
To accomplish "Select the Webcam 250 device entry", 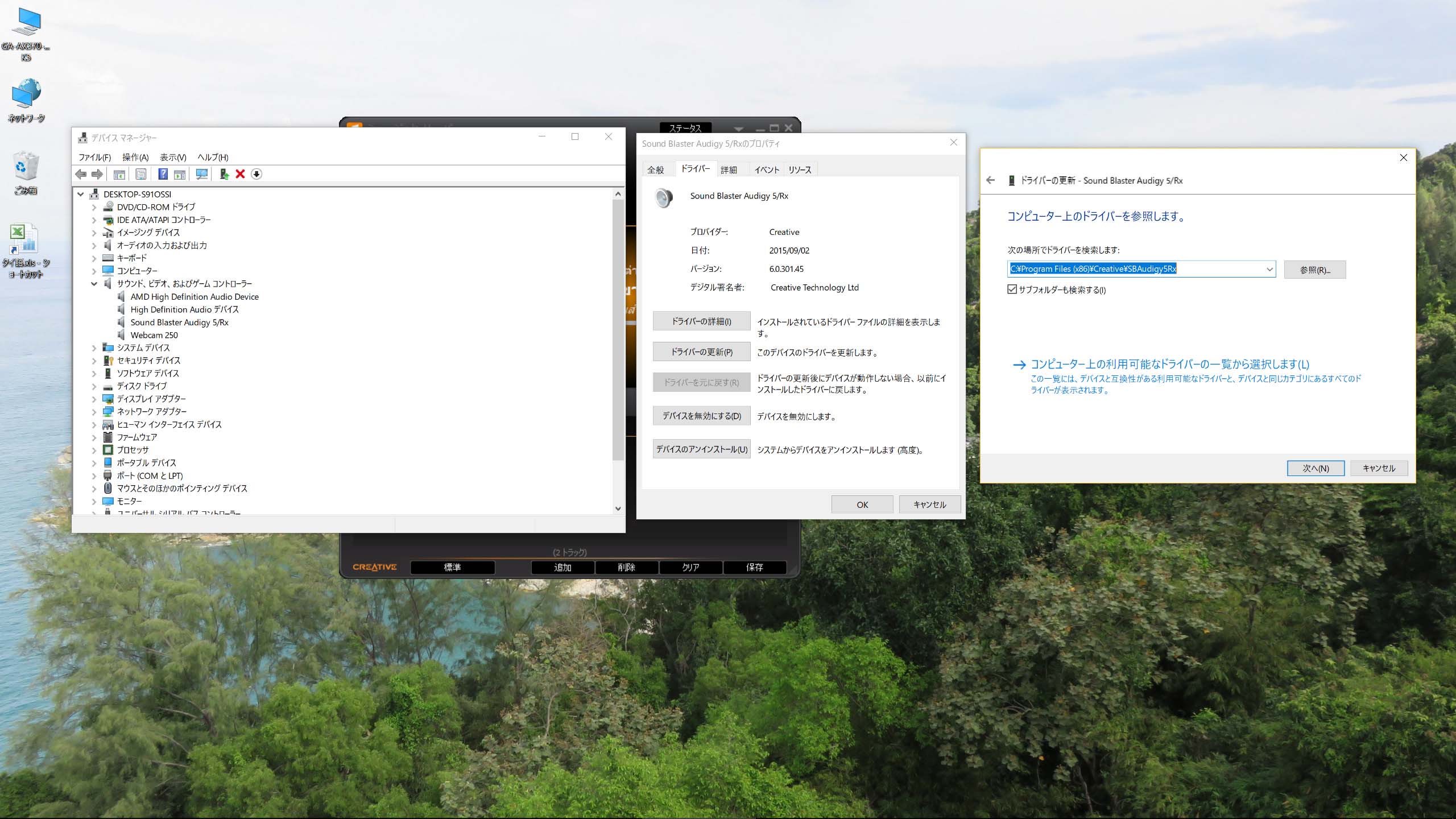I will coord(154,336).
